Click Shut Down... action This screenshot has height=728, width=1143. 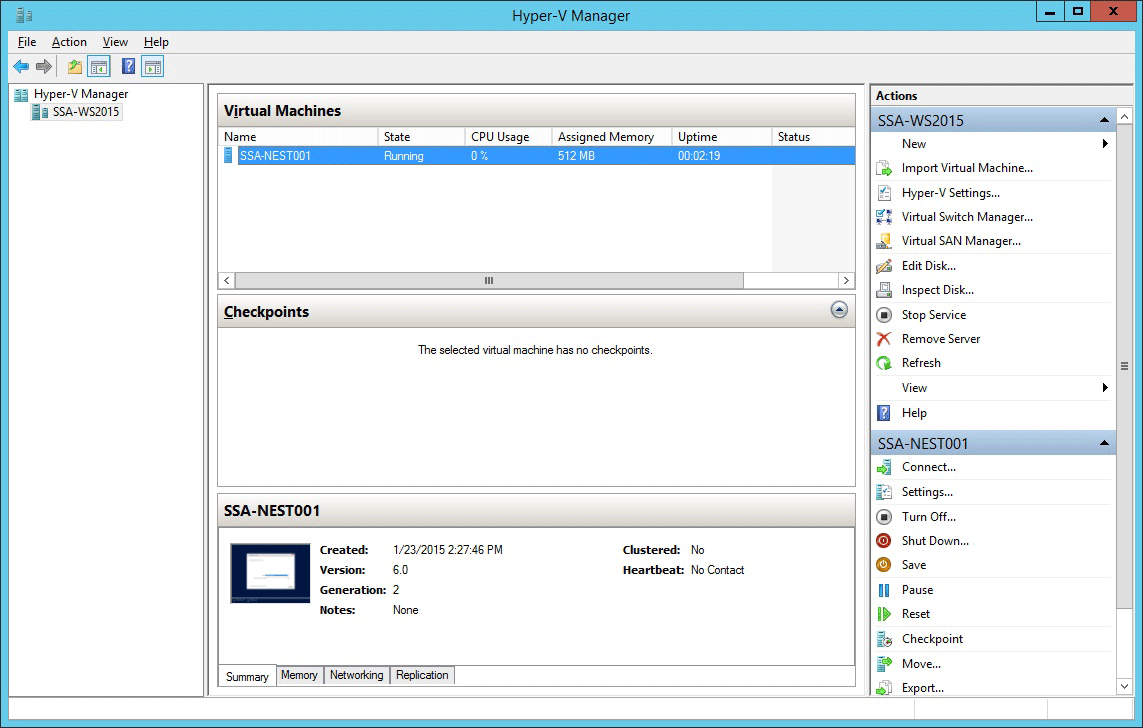coord(935,541)
